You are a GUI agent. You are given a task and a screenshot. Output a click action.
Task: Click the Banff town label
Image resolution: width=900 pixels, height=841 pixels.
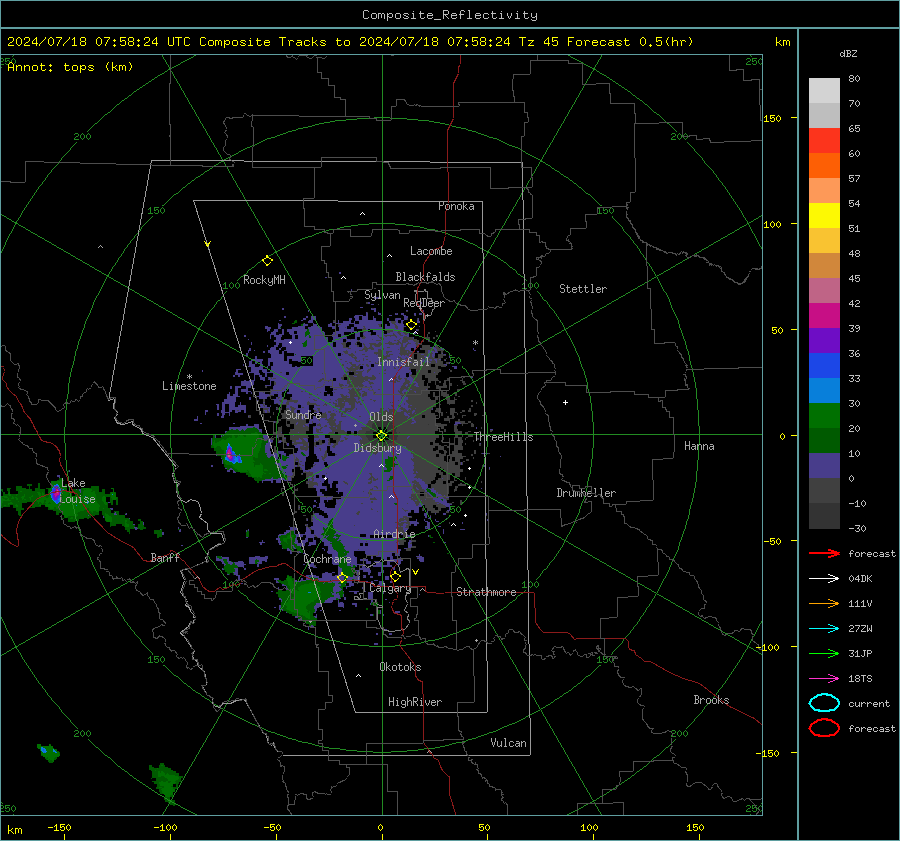point(165,557)
